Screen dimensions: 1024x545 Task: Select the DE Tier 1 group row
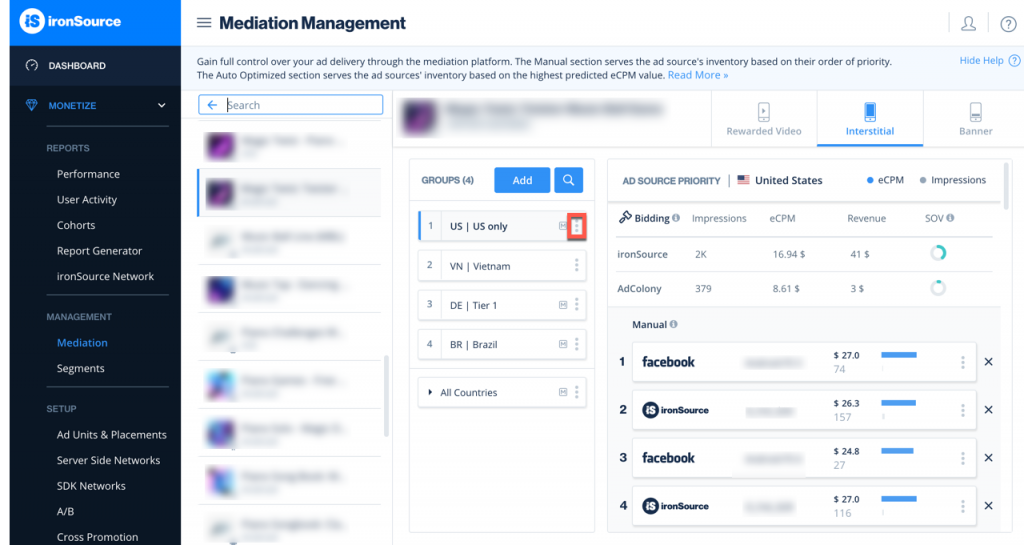pyautogui.click(x=502, y=305)
